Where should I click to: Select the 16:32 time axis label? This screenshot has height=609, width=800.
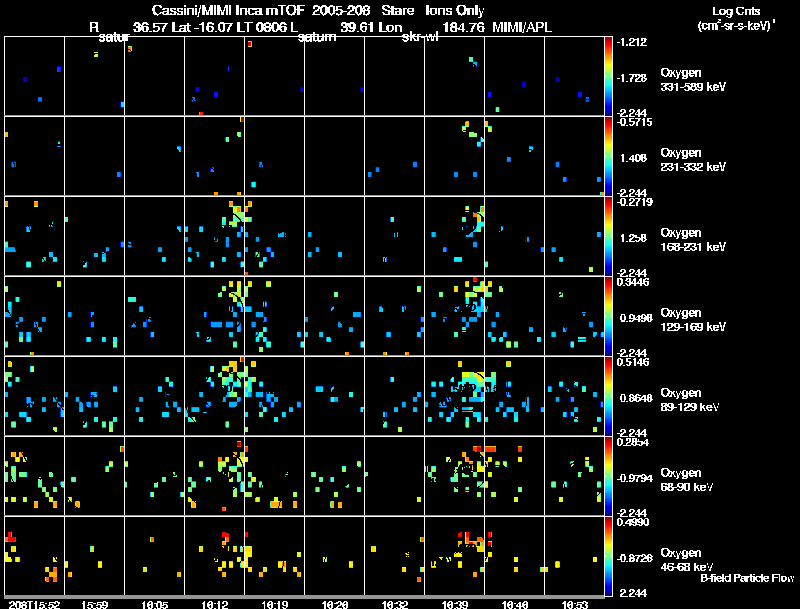click(394, 604)
